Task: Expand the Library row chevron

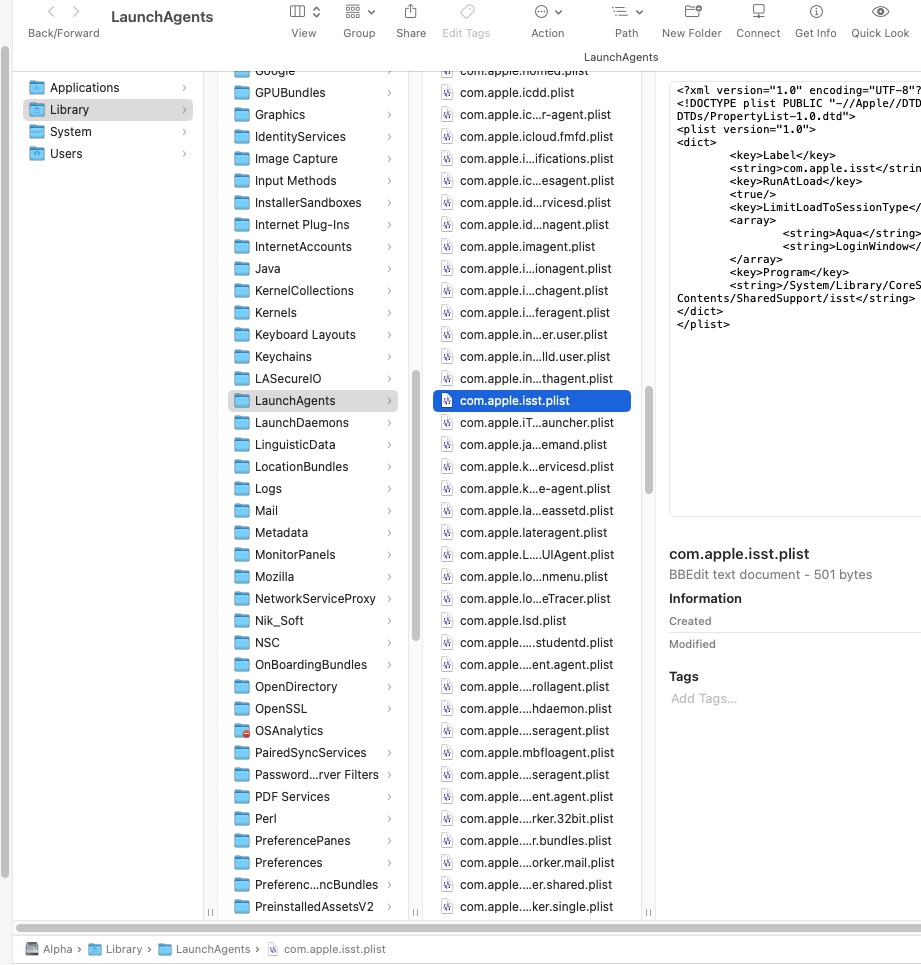Action: click(184, 110)
